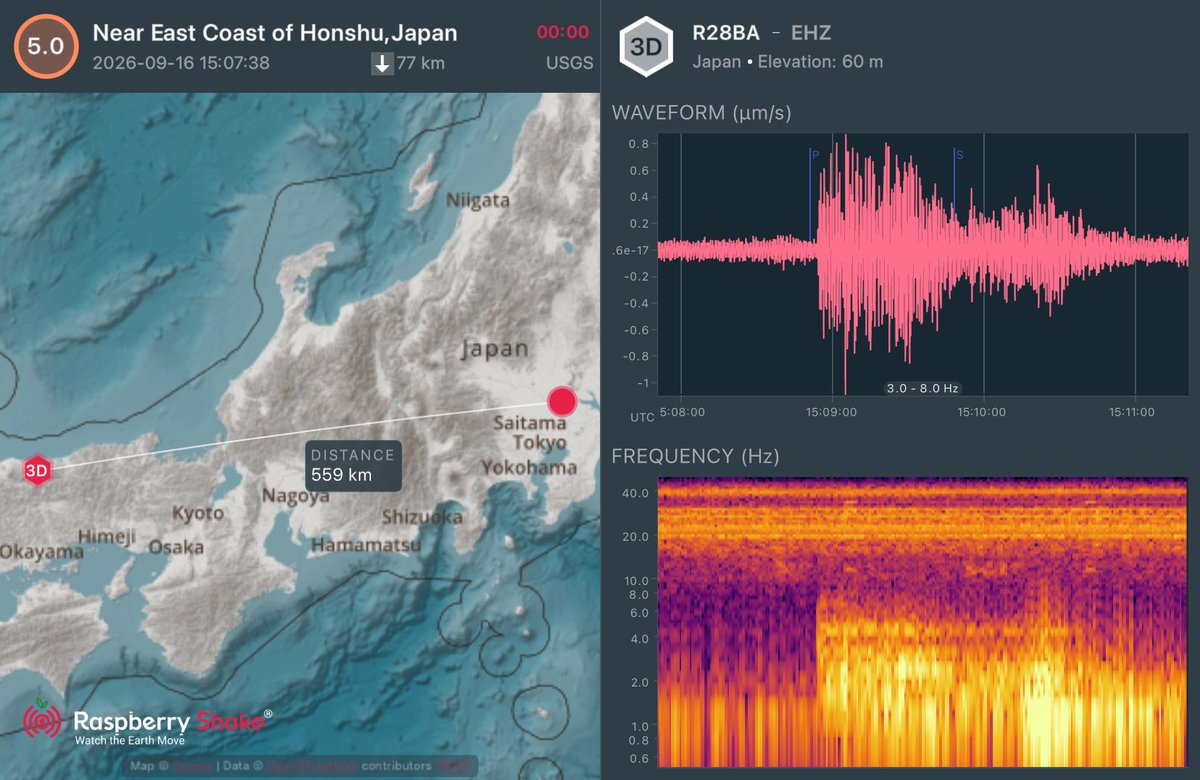Click the 15:10:00 time tick on waveform
Screen dimensions: 1200x780
(982, 411)
